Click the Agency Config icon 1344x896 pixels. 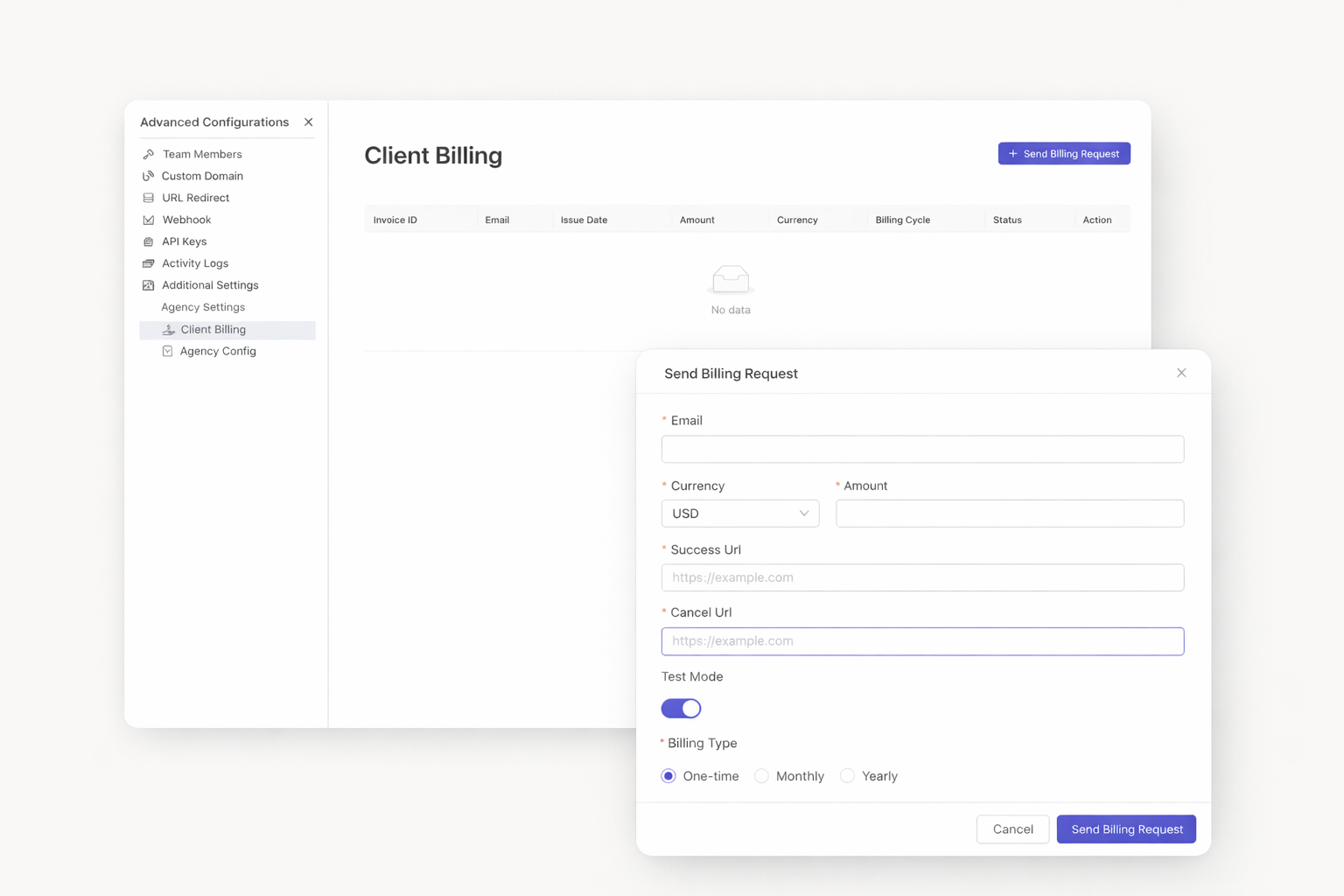pos(167,351)
